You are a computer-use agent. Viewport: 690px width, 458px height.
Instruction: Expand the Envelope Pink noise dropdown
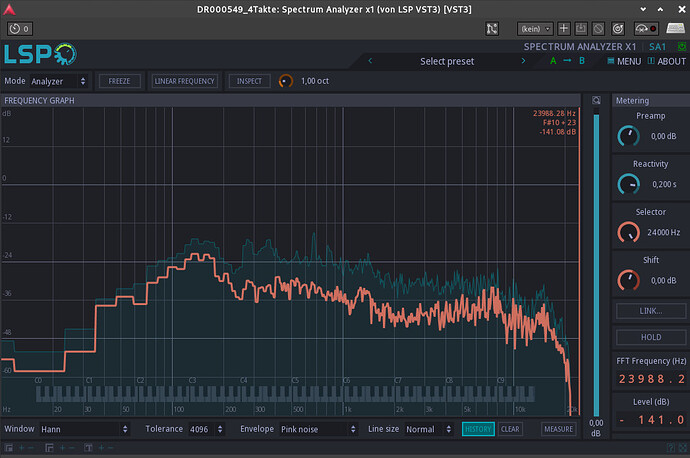click(317, 429)
